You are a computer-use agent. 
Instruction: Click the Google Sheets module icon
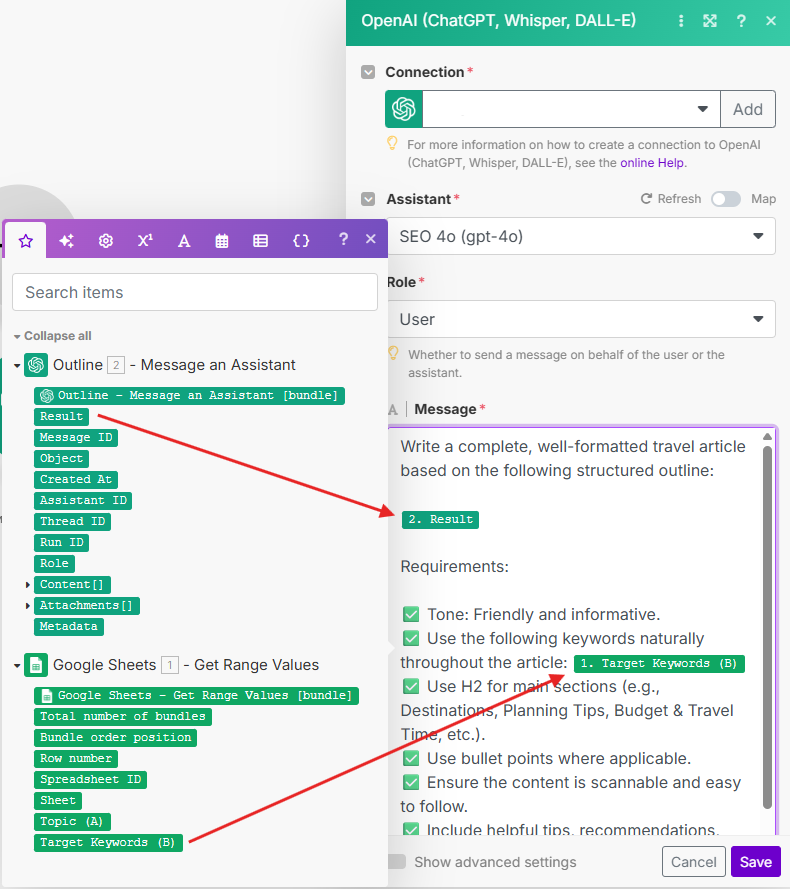coord(36,665)
